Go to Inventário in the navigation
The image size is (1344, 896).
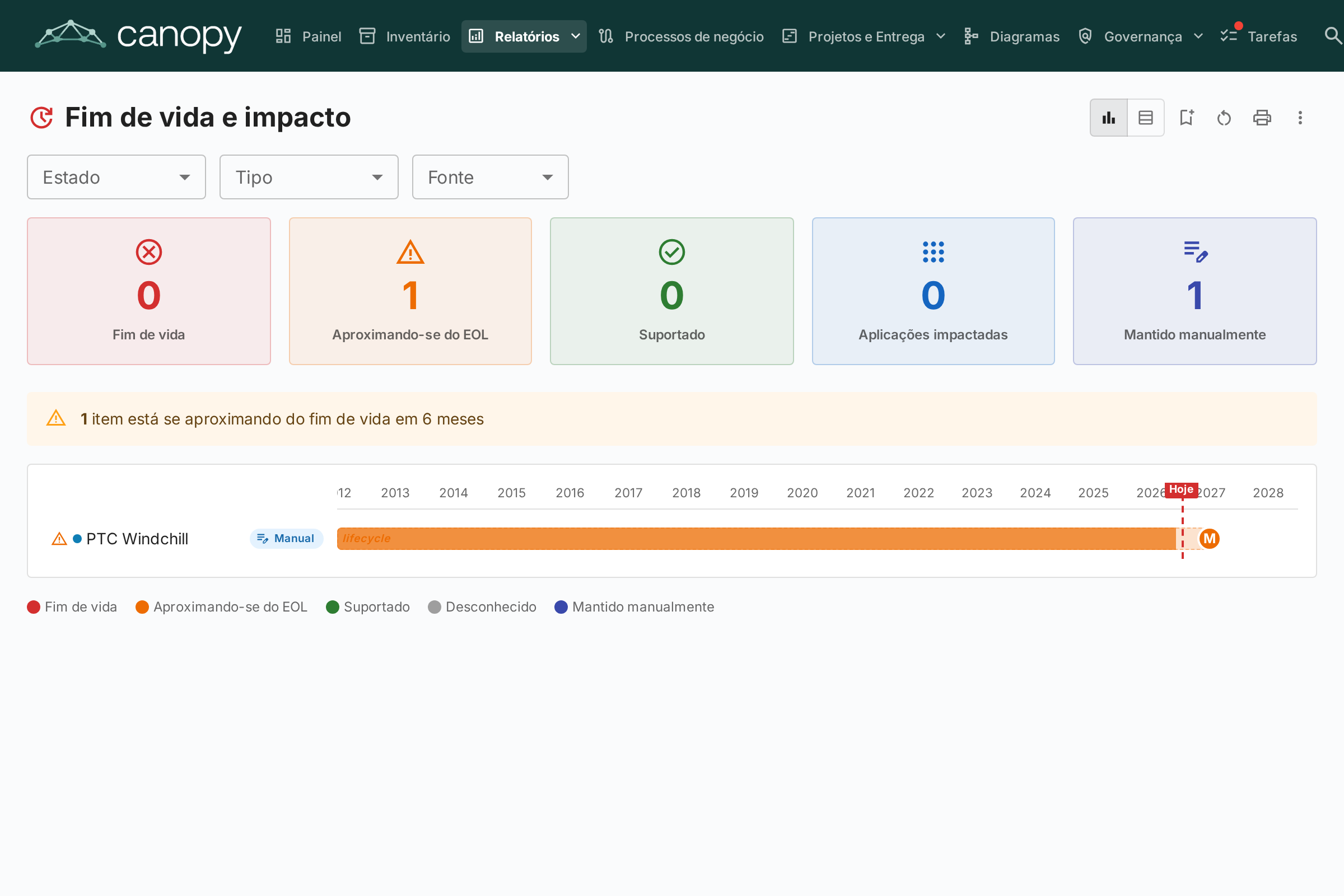(x=404, y=36)
